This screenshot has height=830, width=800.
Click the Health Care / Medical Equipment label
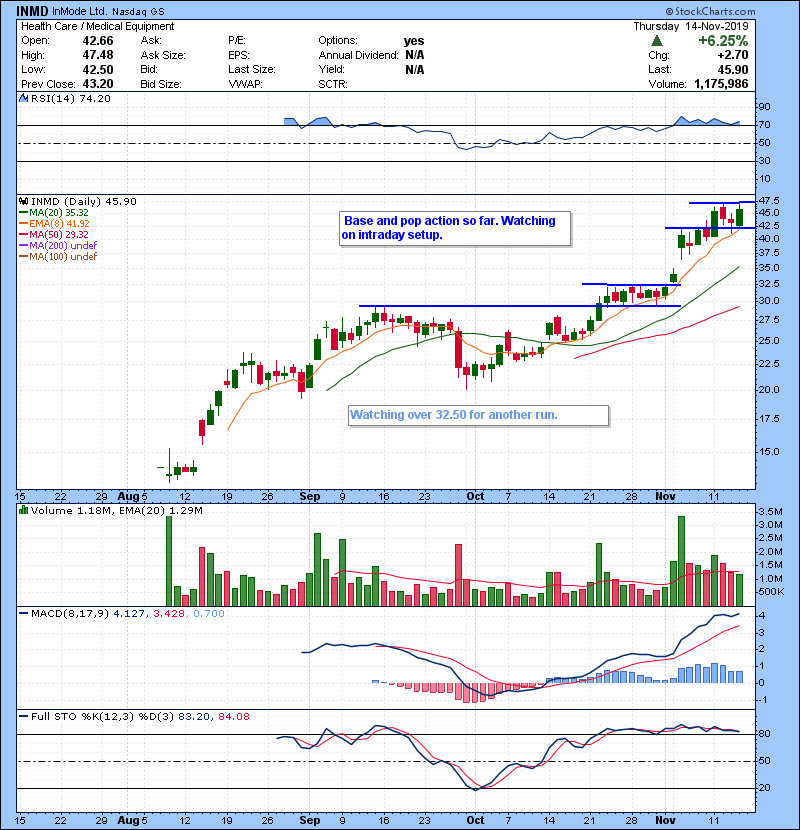coord(97,26)
